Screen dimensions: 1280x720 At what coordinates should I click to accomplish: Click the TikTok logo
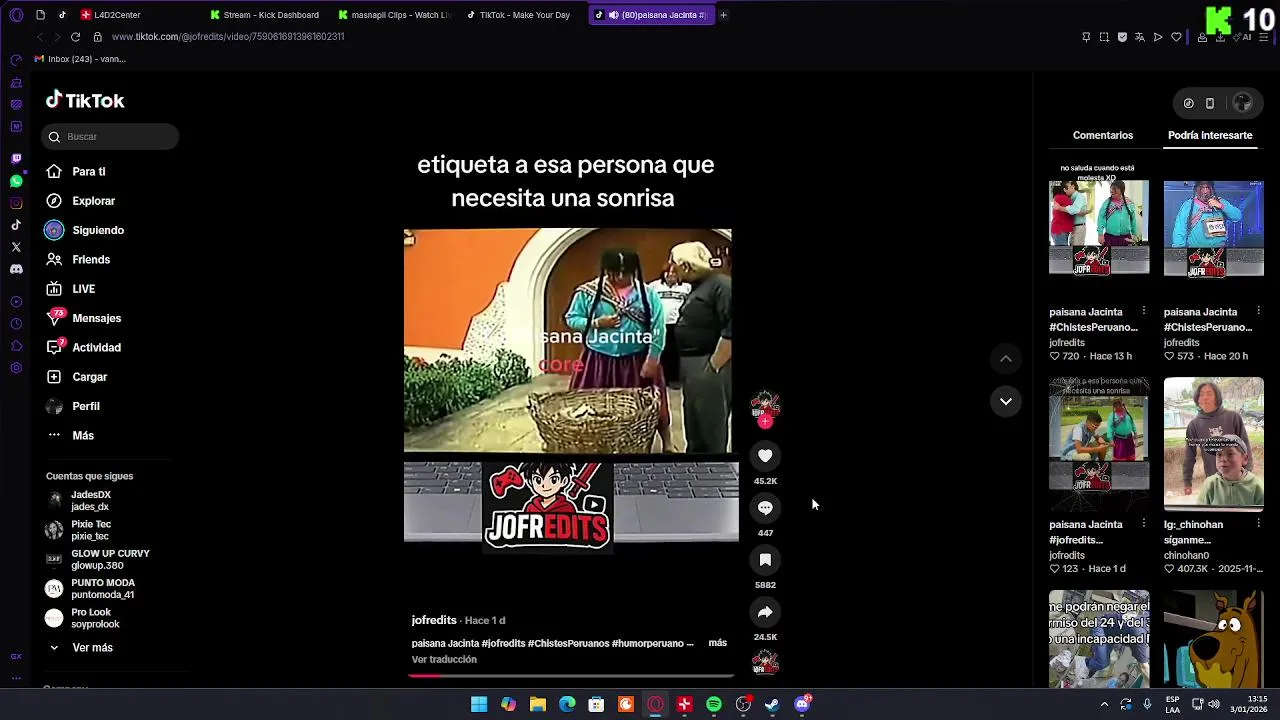pos(85,100)
